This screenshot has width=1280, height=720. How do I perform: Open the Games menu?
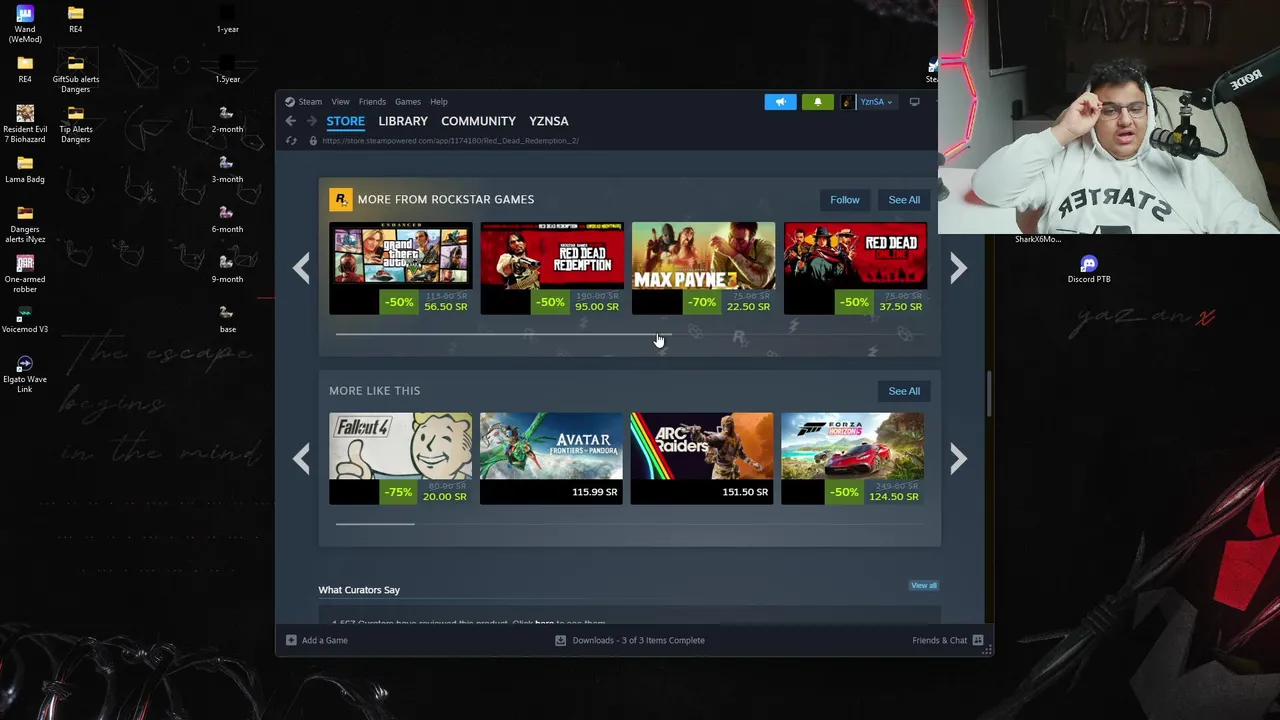point(407,102)
